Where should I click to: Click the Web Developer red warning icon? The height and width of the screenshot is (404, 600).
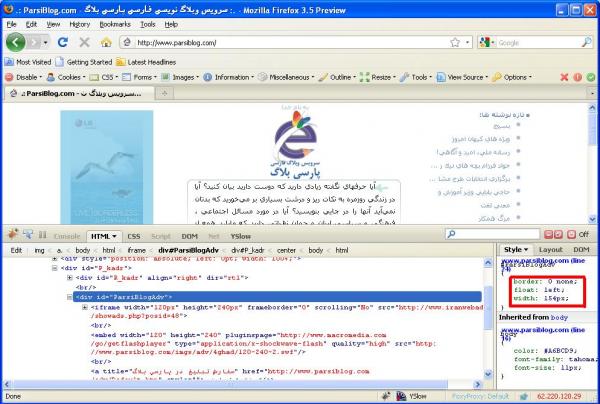pyautogui.click(x=577, y=77)
